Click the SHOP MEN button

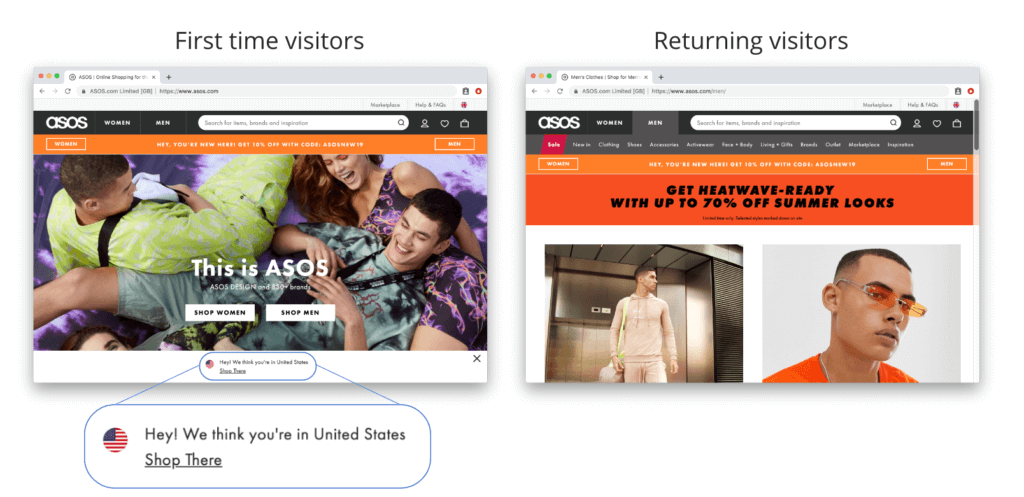pos(300,312)
